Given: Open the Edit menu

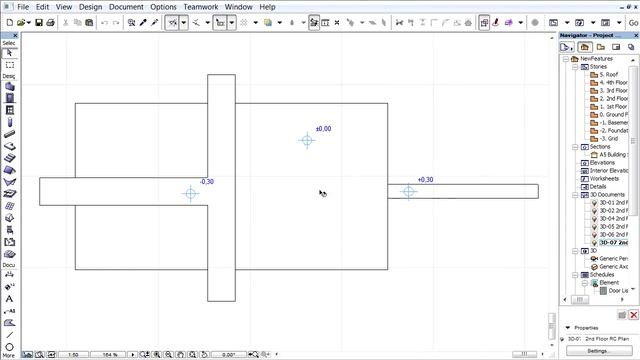Looking at the screenshot, I should pos(42,7).
